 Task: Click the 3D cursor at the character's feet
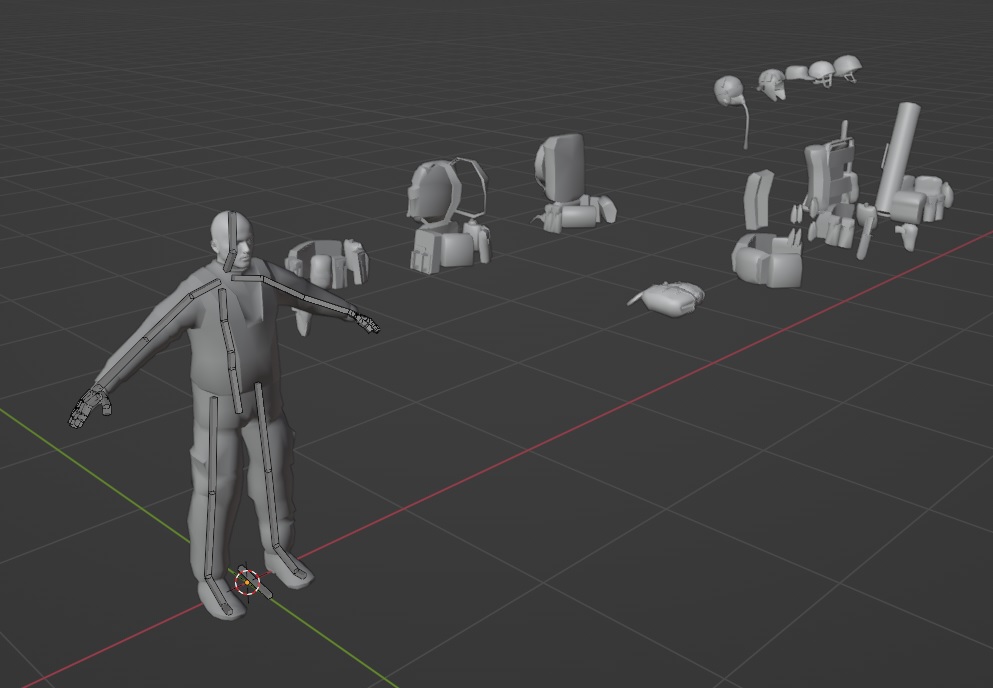click(247, 582)
